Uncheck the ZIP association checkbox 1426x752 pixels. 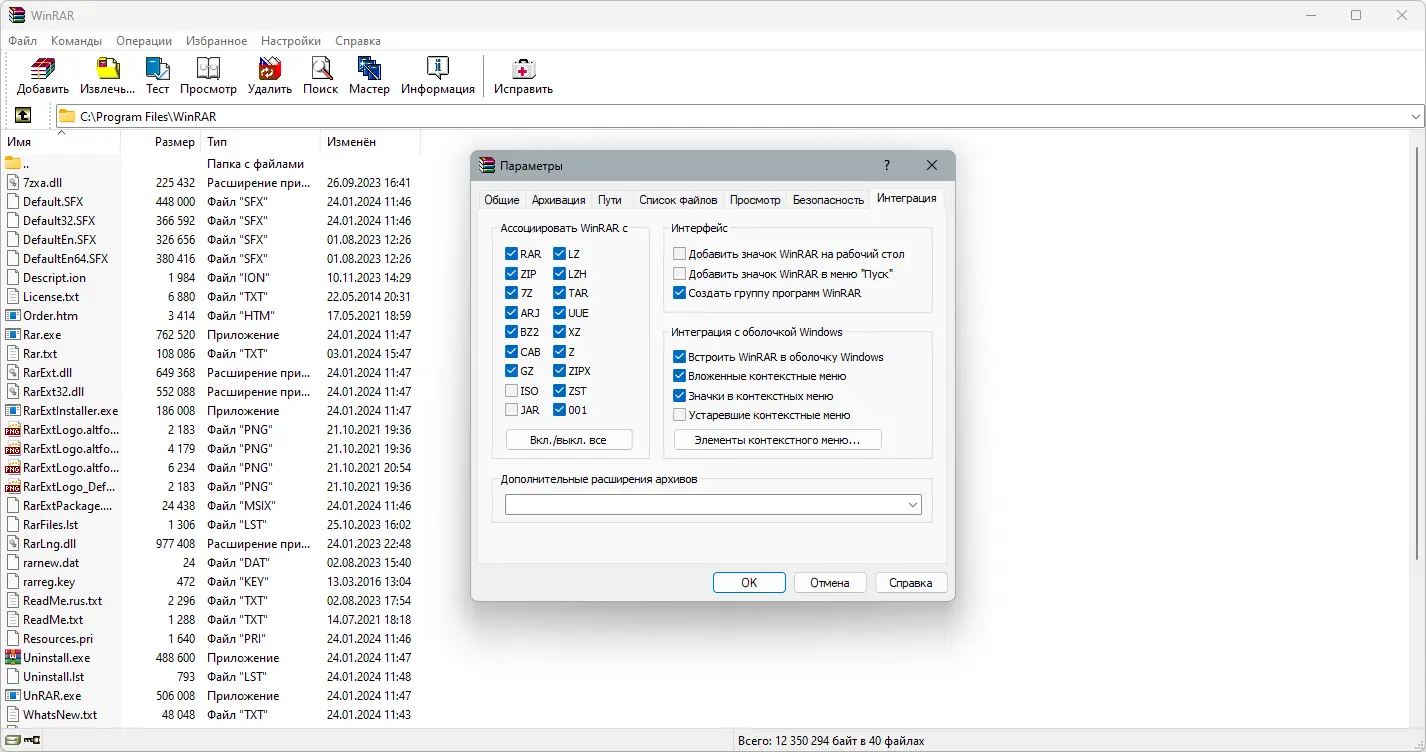[511, 274]
